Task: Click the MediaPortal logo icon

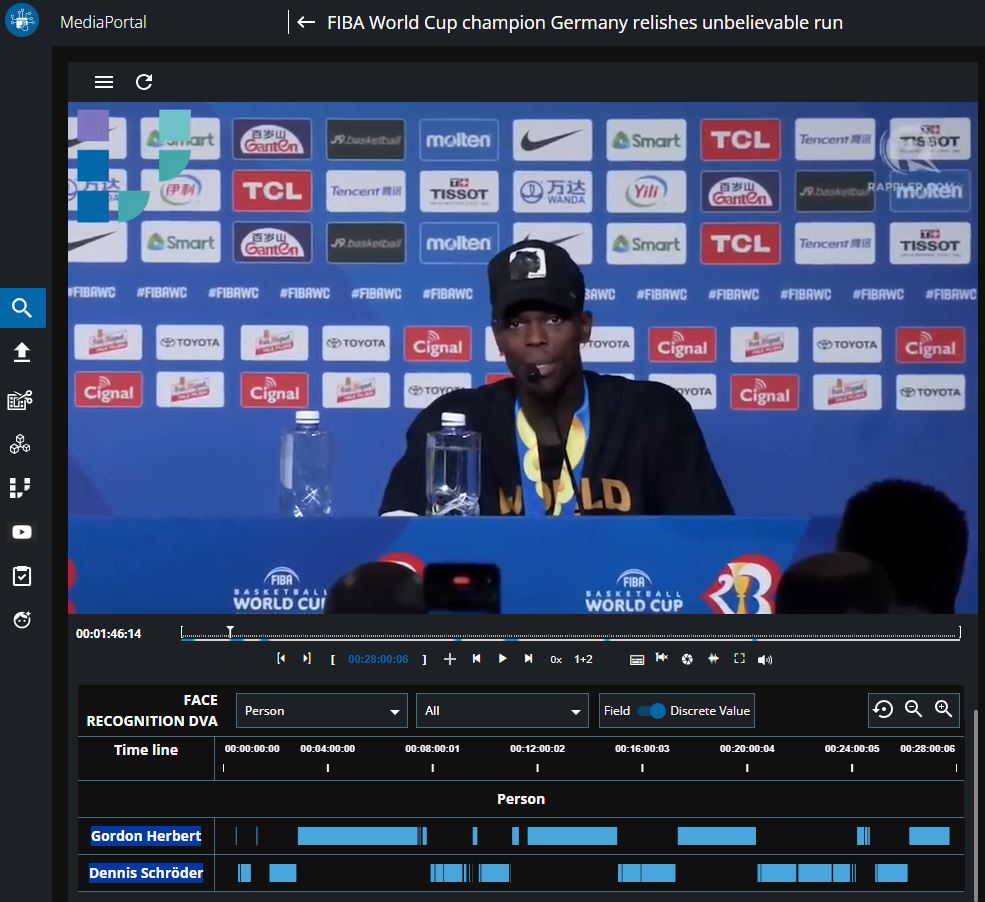Action: 22,20
